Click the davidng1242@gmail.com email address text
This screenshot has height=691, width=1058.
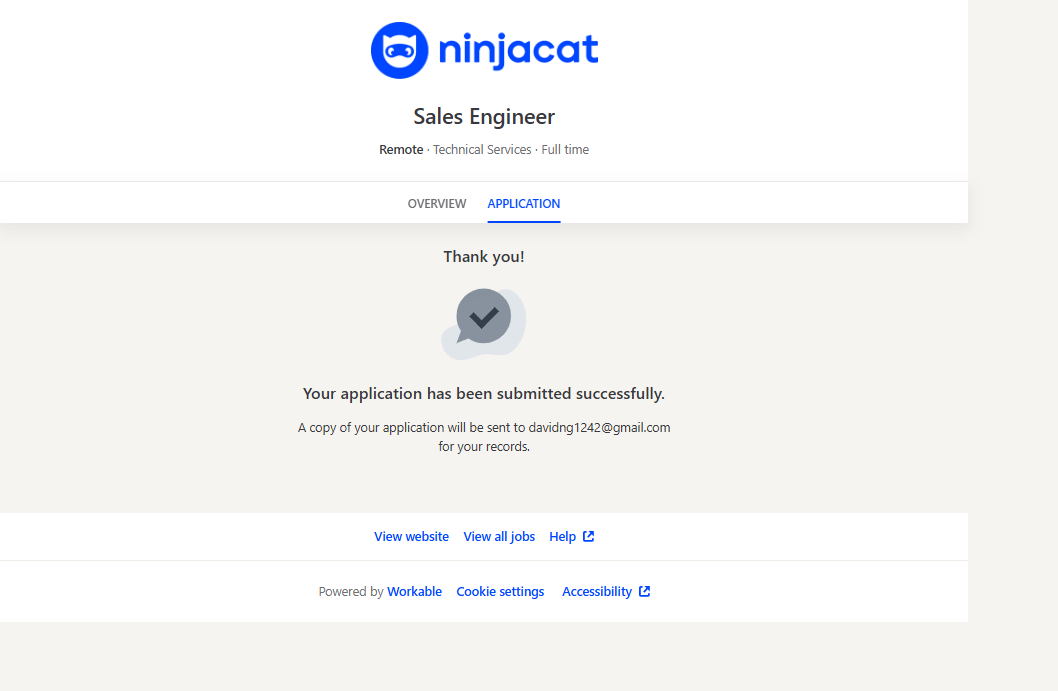coord(599,428)
